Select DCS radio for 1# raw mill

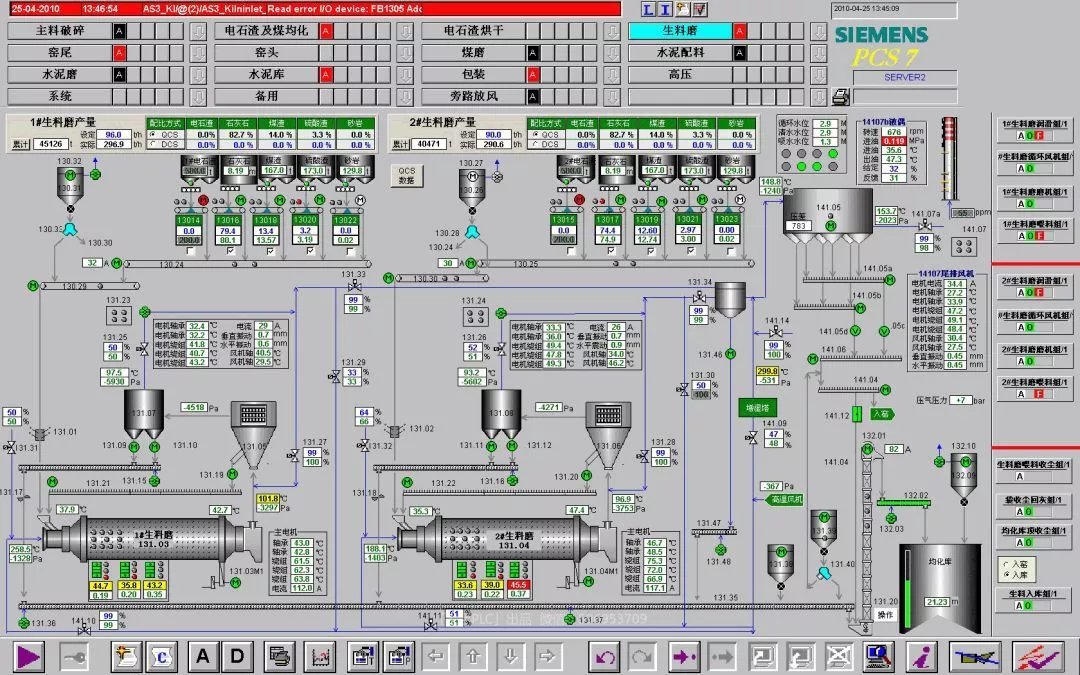pos(152,144)
